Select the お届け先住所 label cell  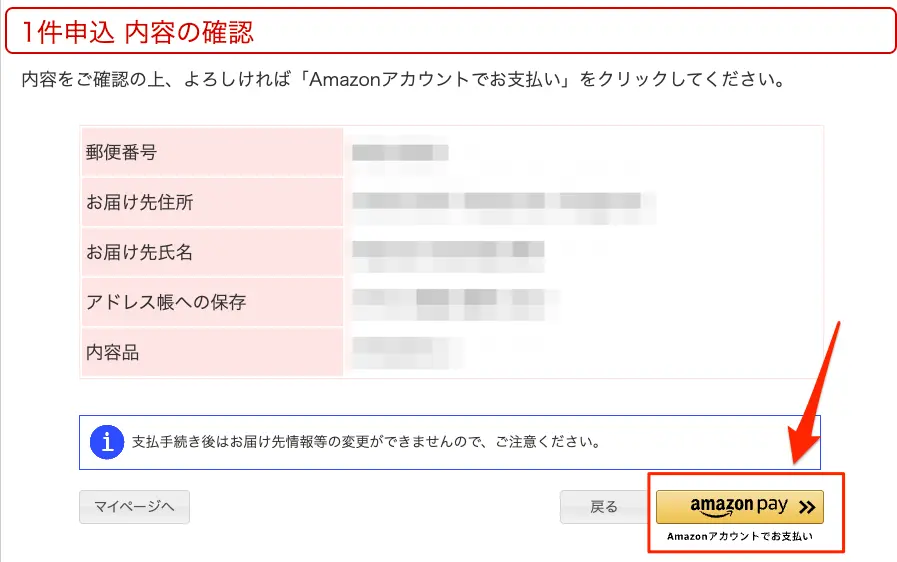point(211,203)
